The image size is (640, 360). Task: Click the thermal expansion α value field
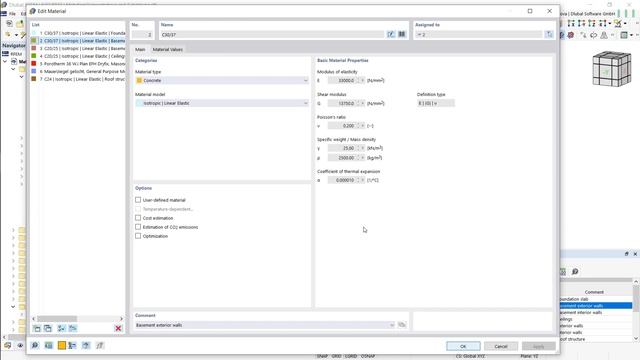[342, 180]
